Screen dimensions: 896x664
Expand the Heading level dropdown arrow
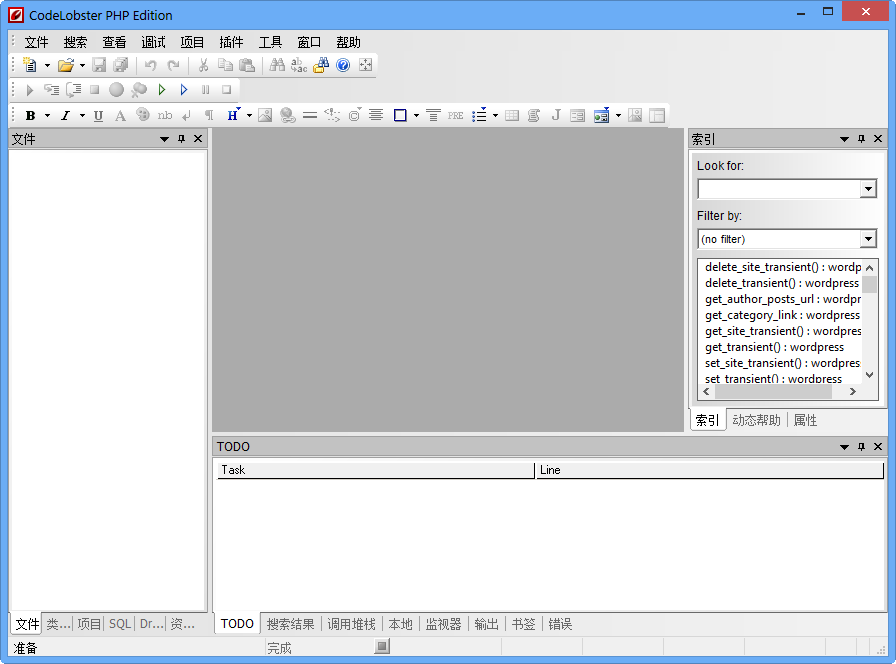[249, 116]
